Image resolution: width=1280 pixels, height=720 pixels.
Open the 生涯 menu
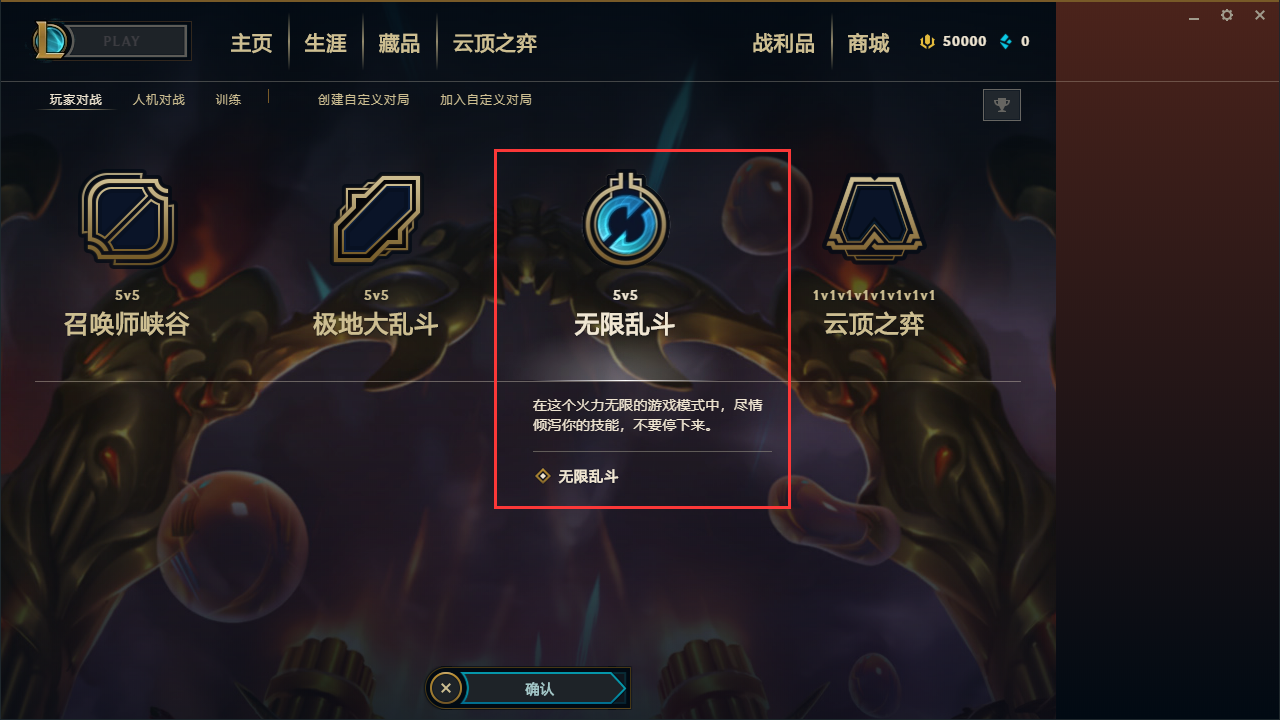point(325,43)
